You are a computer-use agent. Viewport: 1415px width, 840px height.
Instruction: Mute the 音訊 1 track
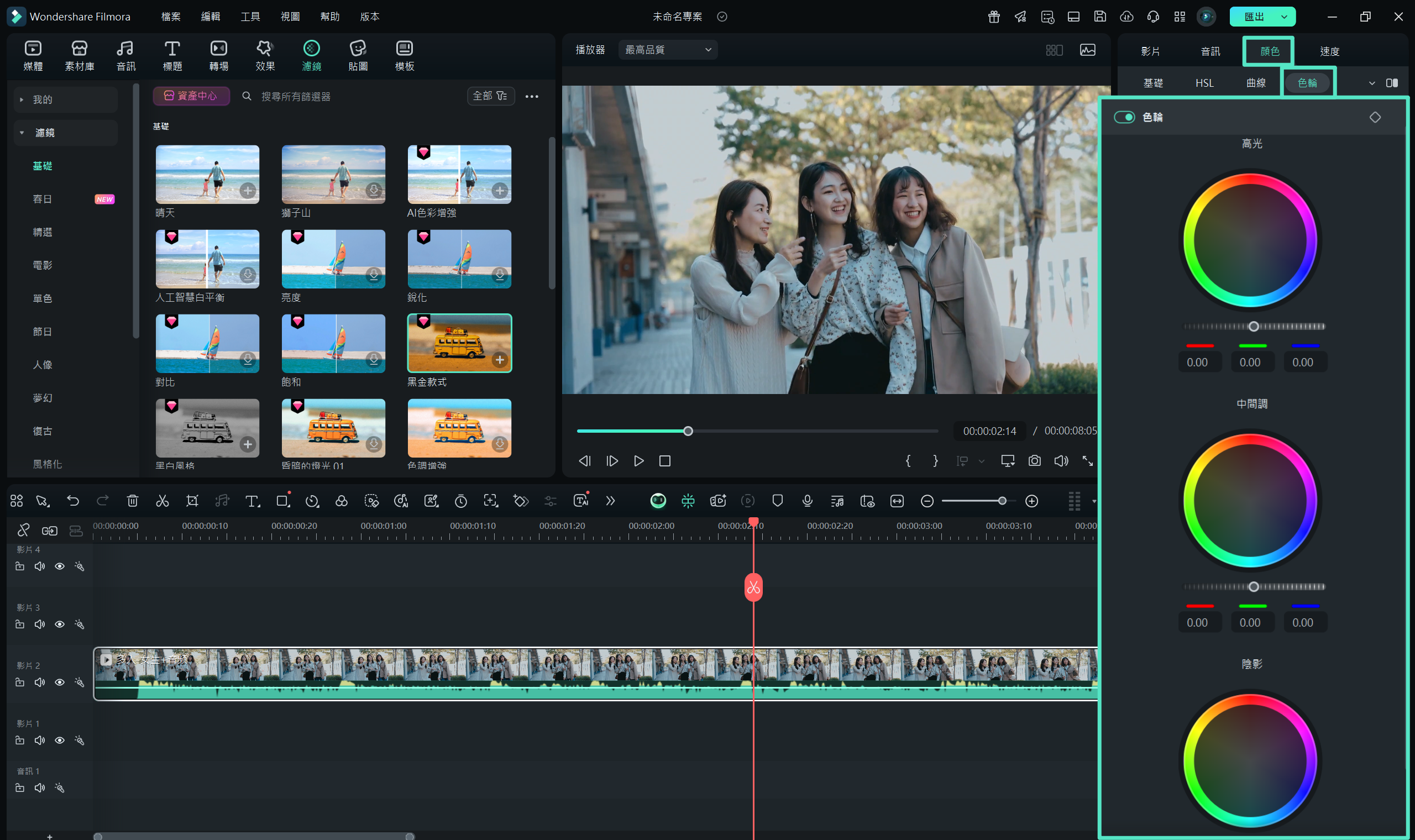40,788
